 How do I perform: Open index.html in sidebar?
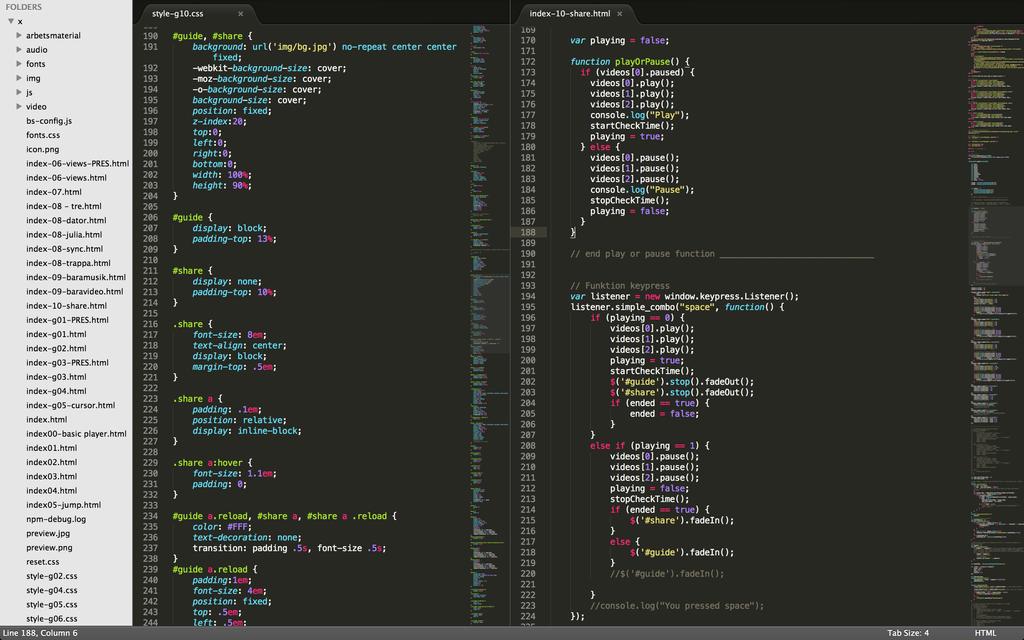46,420
